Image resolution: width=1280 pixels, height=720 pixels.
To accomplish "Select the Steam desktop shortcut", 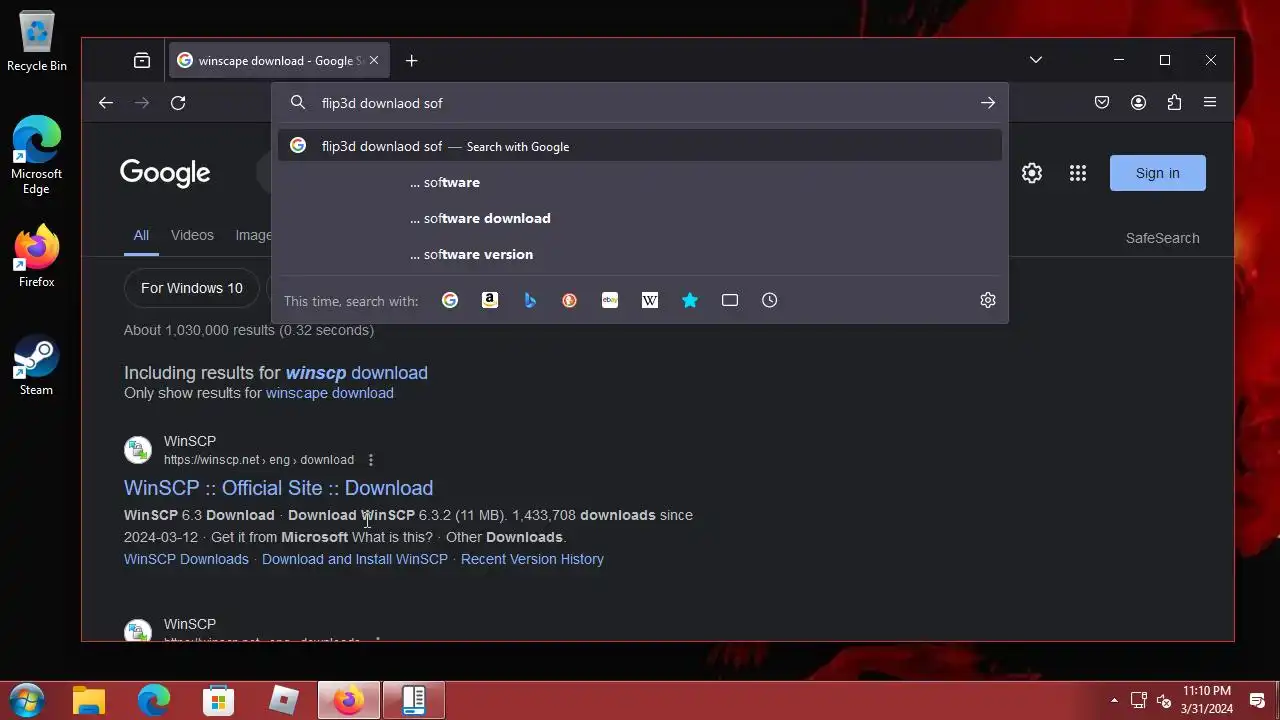I will 37,365.
